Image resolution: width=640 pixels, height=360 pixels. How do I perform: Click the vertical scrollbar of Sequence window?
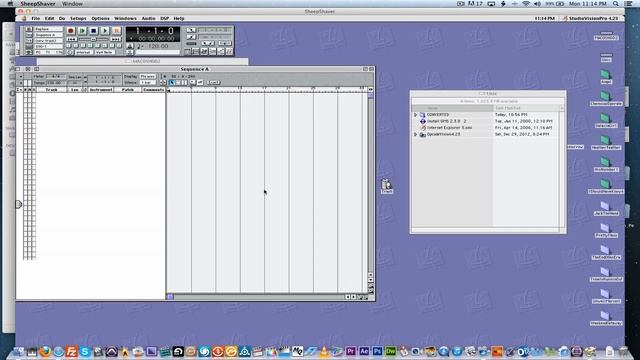[371, 183]
